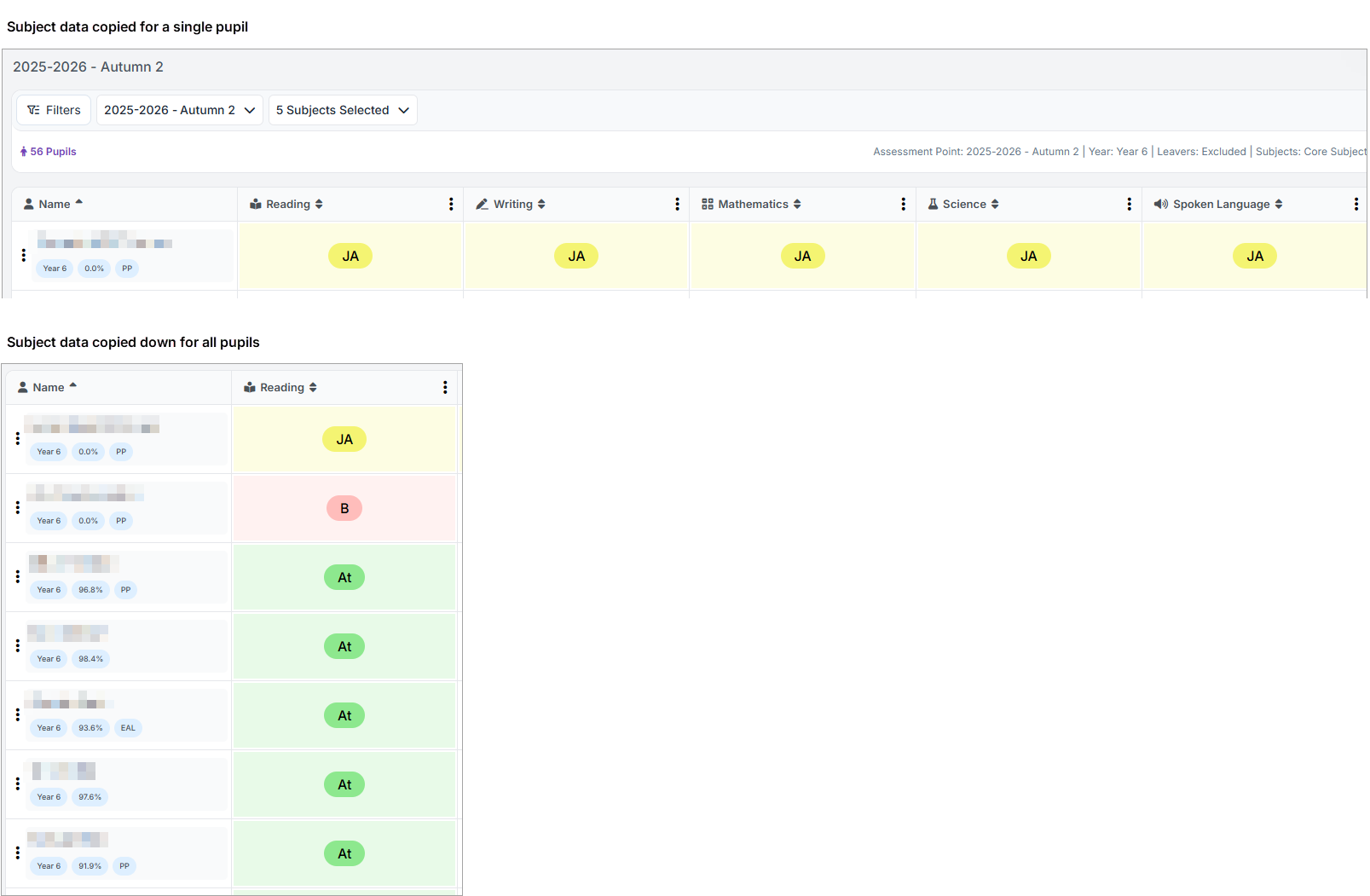The height and width of the screenshot is (896, 1370).
Task: Expand the 2025-2026 - Autumn 2 dropdown
Action: coord(179,110)
